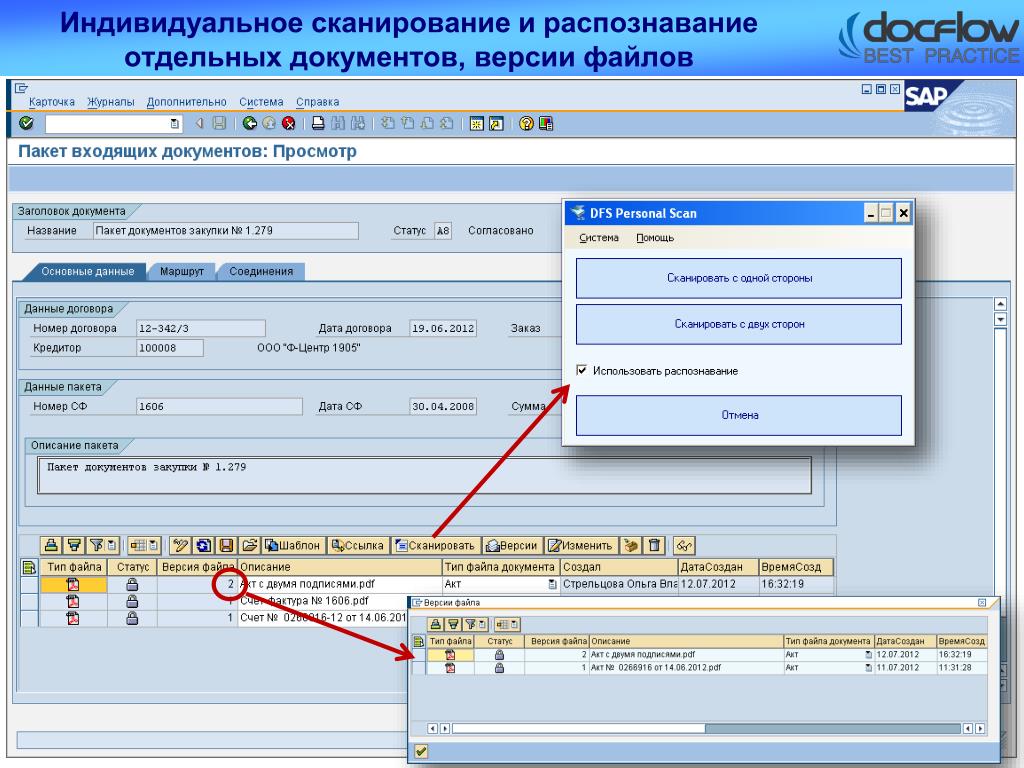Click the pencil-and-glasses display/change icon

click(x=180, y=545)
